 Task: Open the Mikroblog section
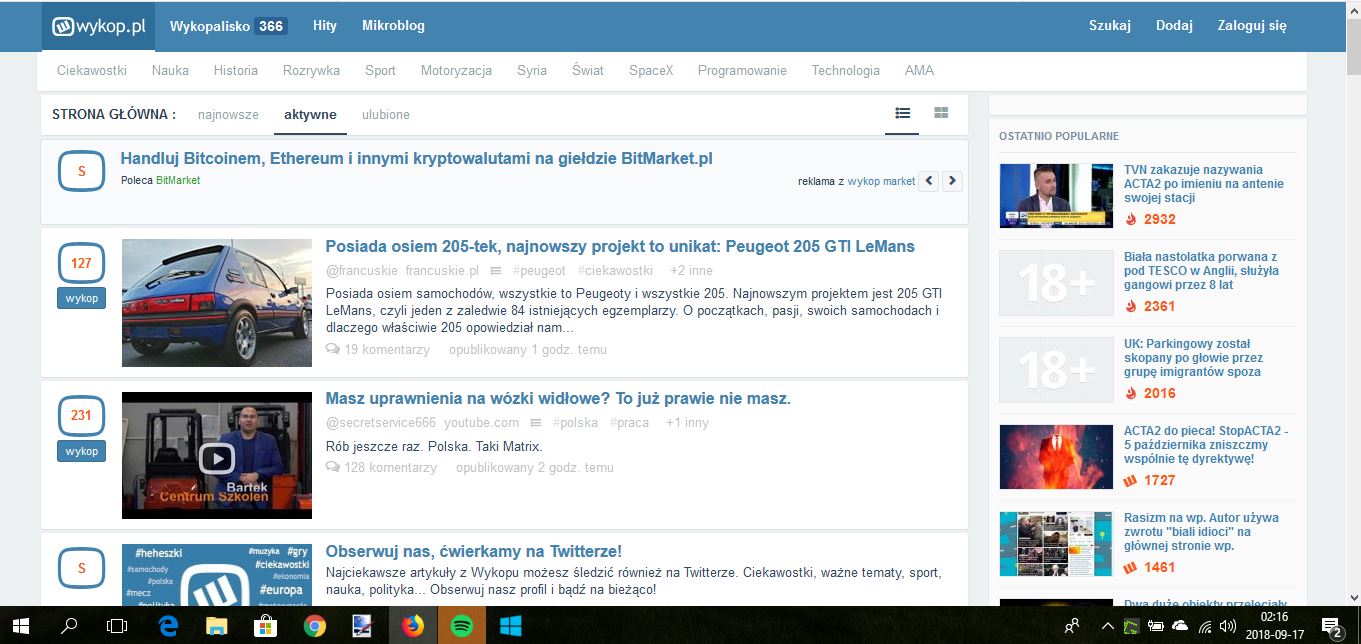coord(393,26)
